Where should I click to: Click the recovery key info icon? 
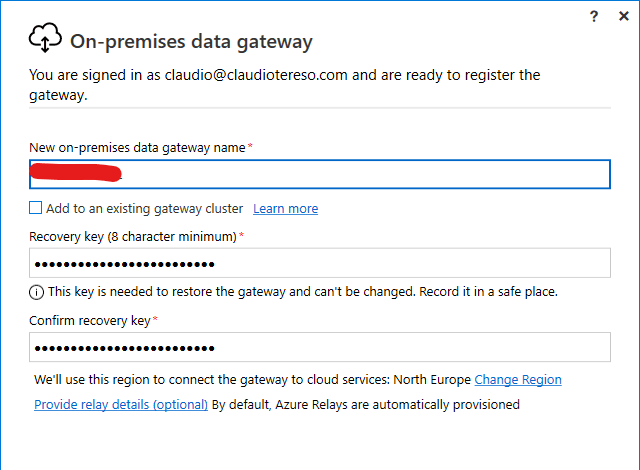click(37, 292)
